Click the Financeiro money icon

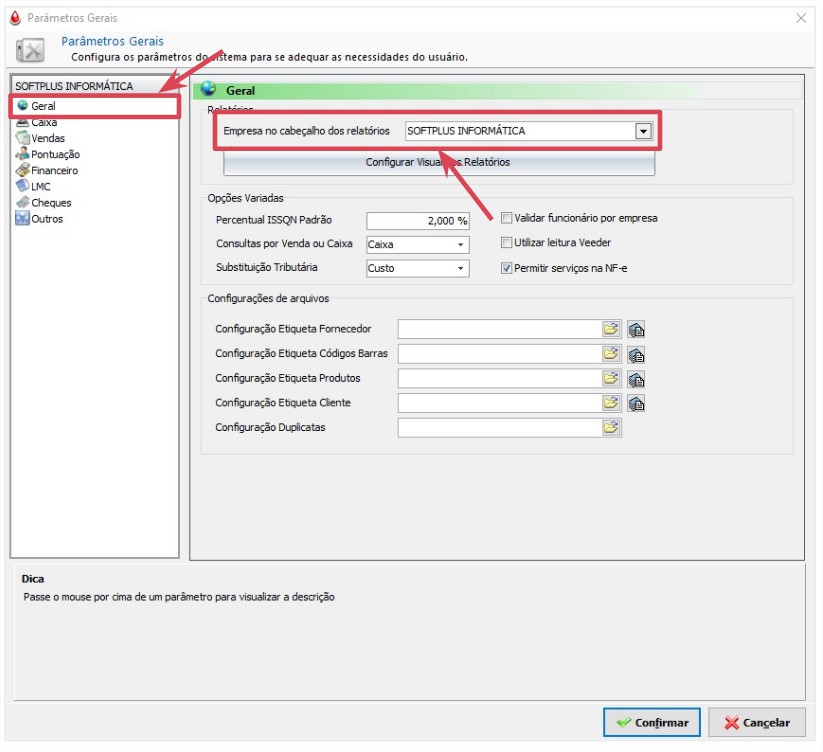coord(23,170)
